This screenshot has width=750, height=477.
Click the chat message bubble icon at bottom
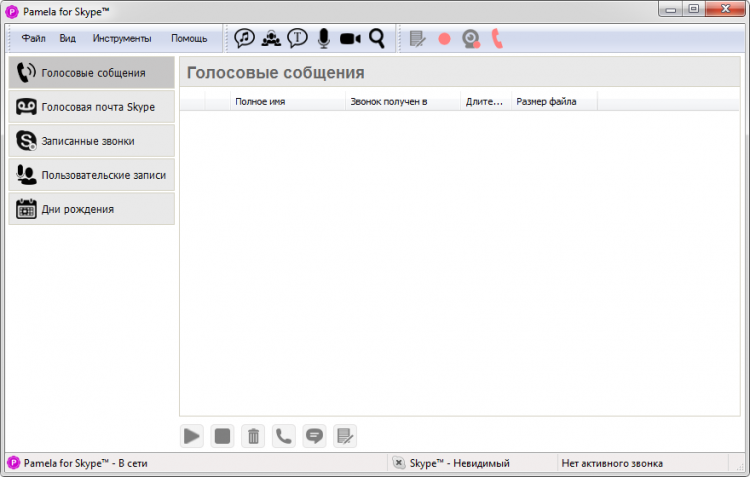314,436
